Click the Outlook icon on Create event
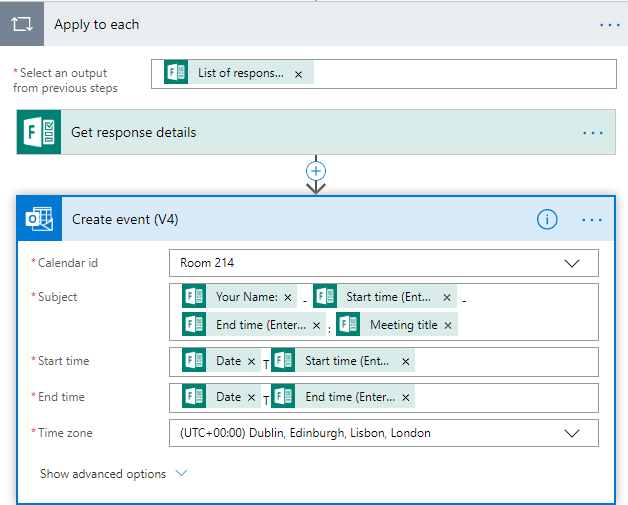 click(x=39, y=219)
